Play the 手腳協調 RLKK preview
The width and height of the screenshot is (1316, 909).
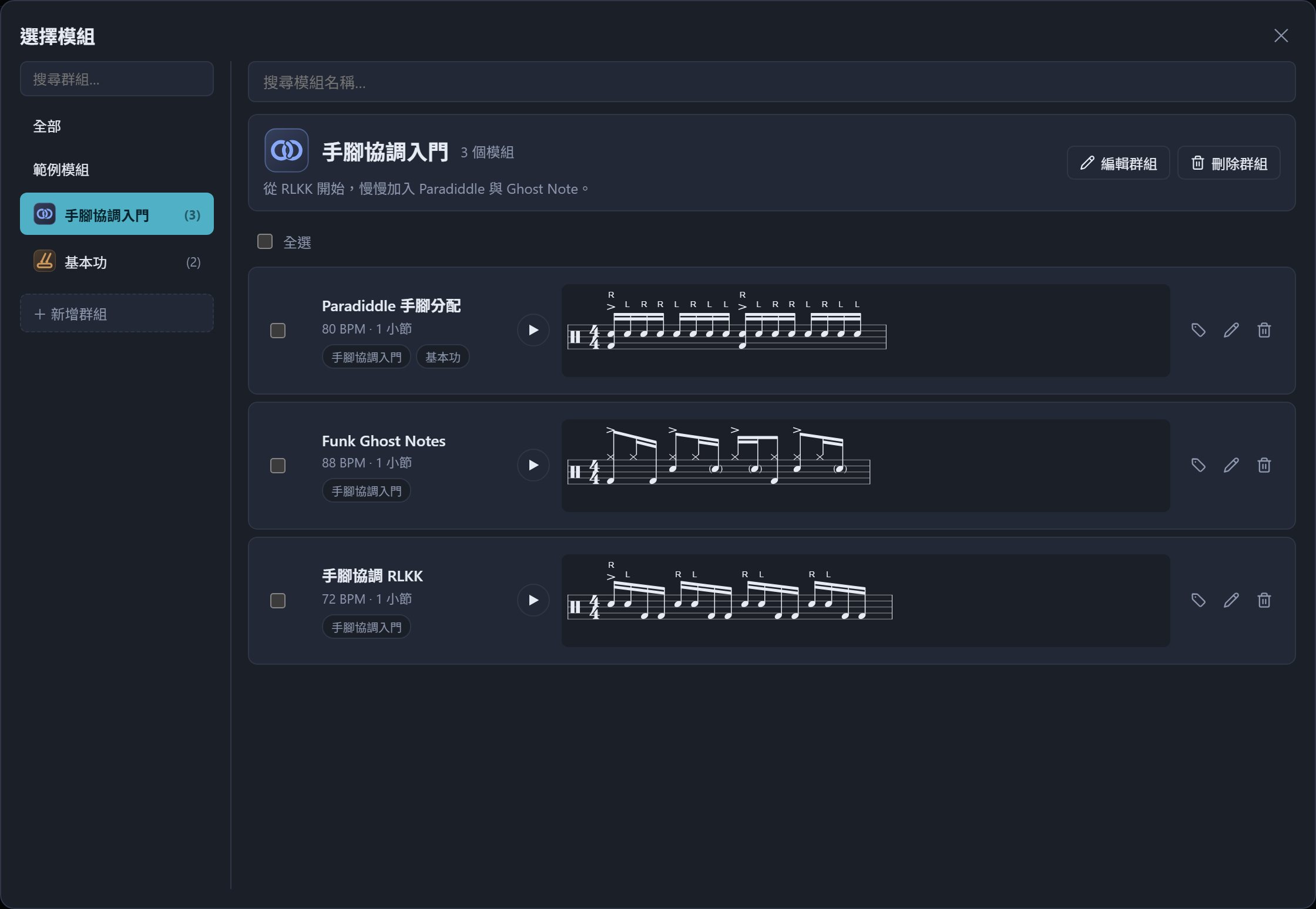point(533,600)
